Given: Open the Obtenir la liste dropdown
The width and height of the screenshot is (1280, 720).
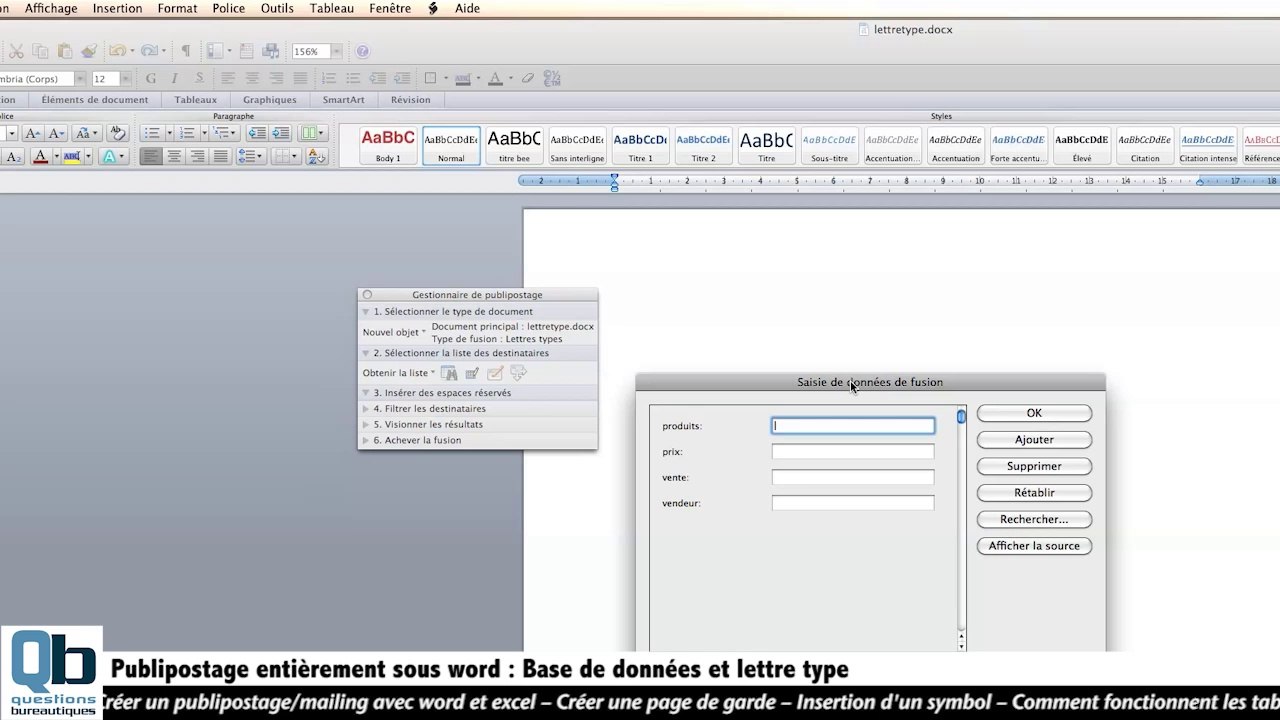Looking at the screenshot, I should pyautogui.click(x=399, y=373).
